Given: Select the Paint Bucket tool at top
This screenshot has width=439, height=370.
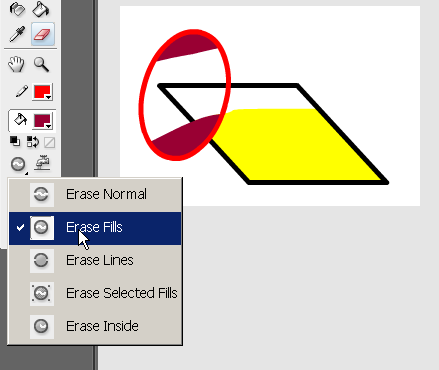Looking at the screenshot, I should tap(41, 9).
